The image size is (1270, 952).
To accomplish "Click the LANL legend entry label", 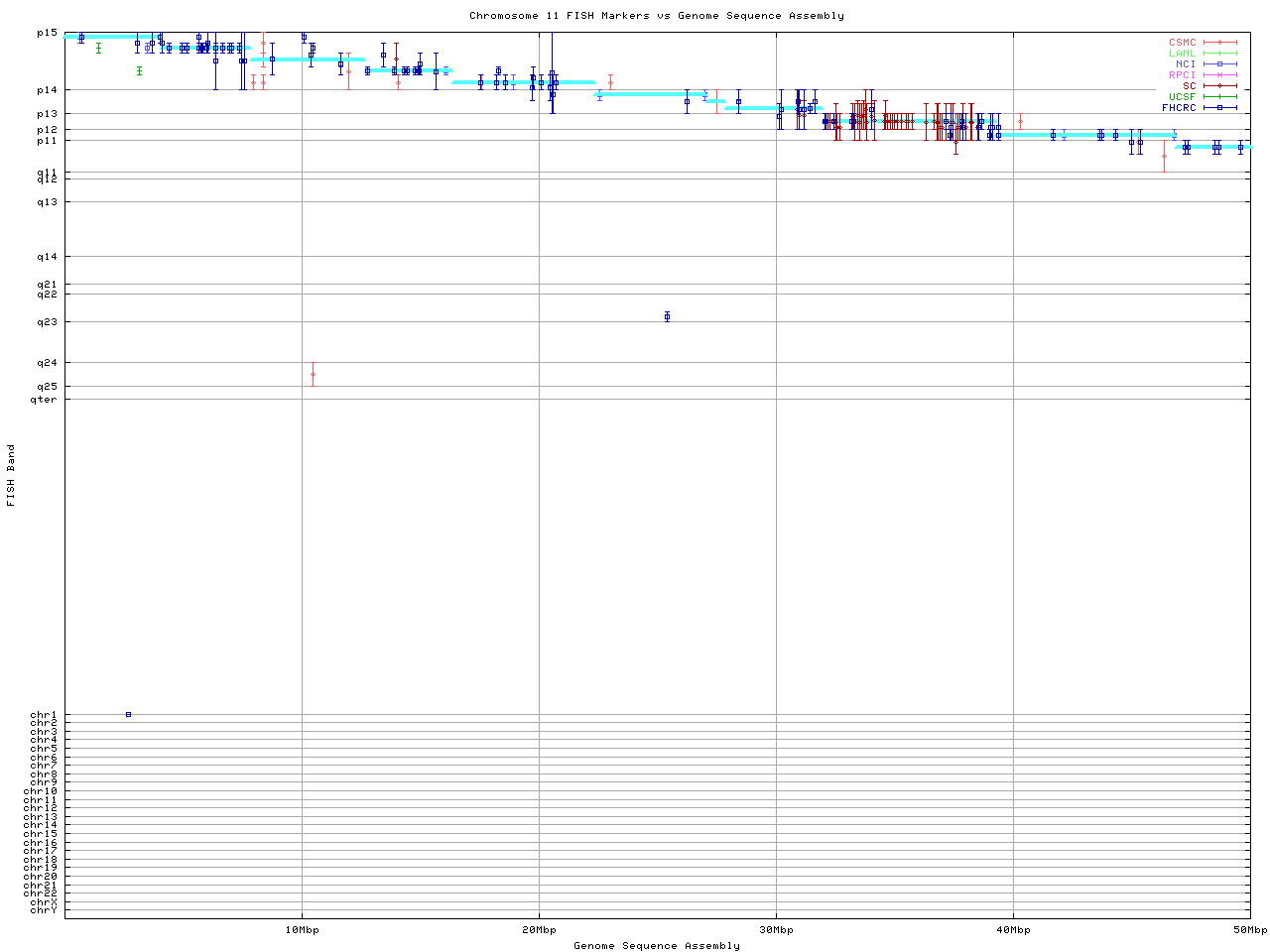I will tap(1182, 54).
